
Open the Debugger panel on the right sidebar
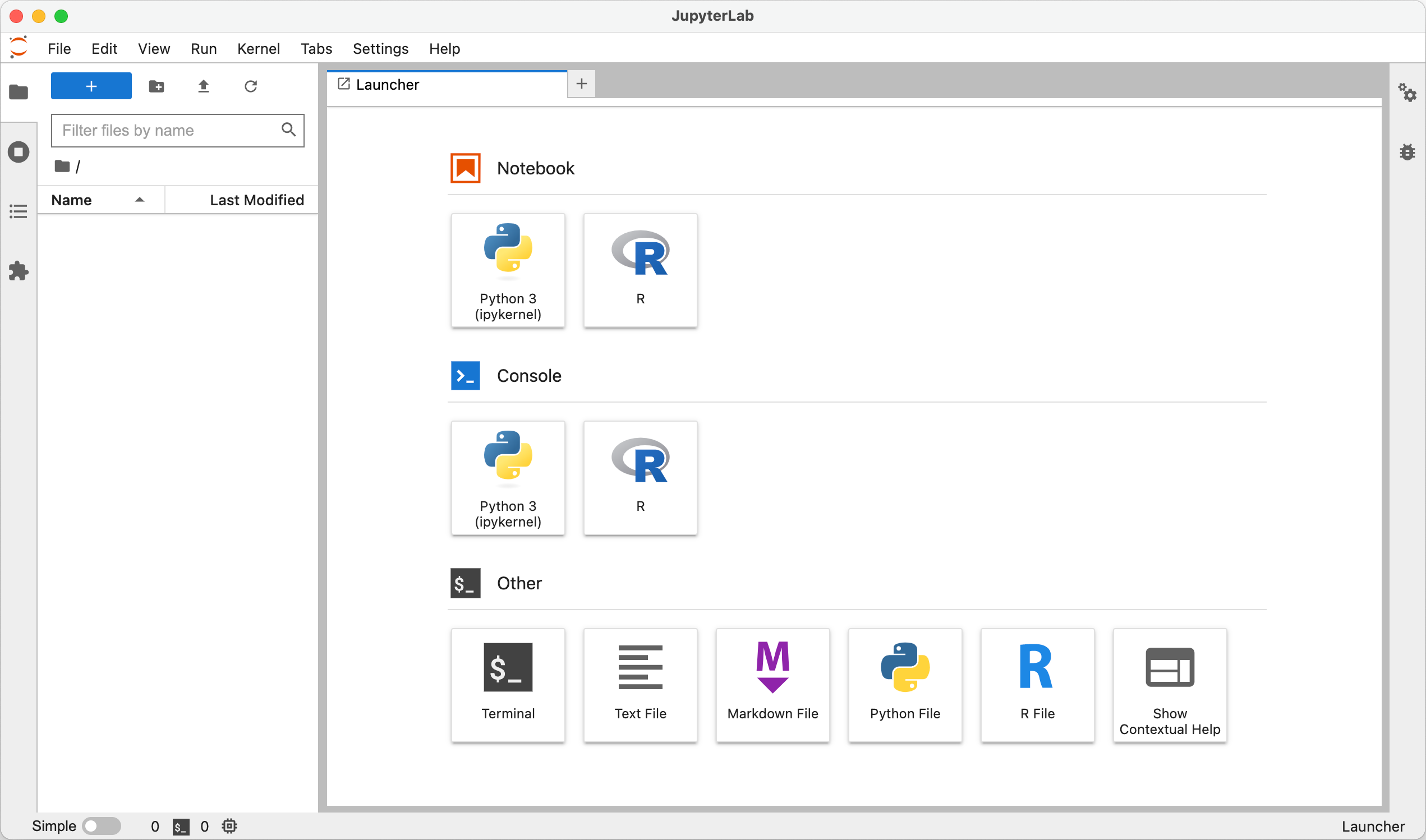pyautogui.click(x=1408, y=152)
